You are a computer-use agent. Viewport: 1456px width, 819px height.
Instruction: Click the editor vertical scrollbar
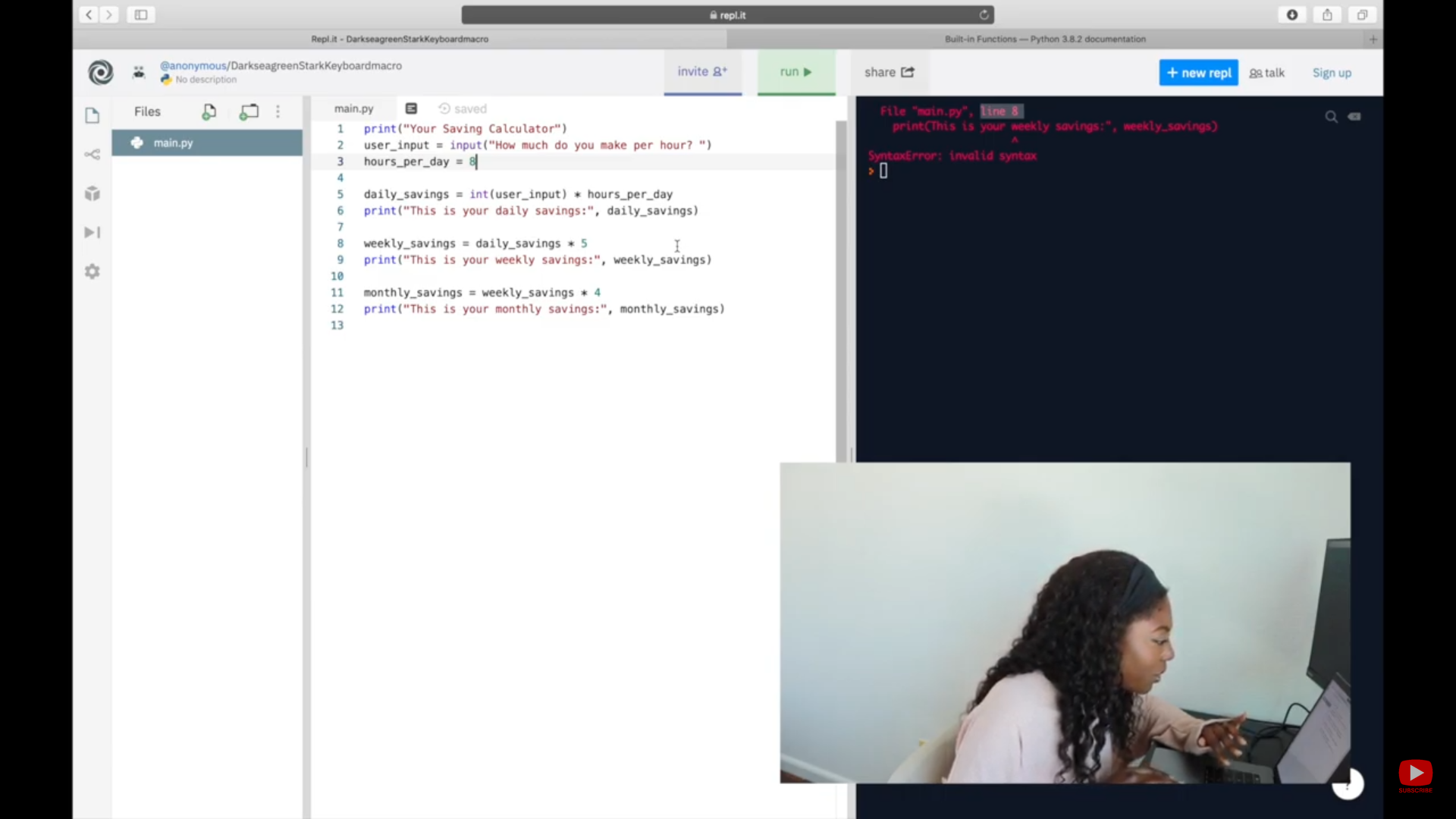click(840, 288)
